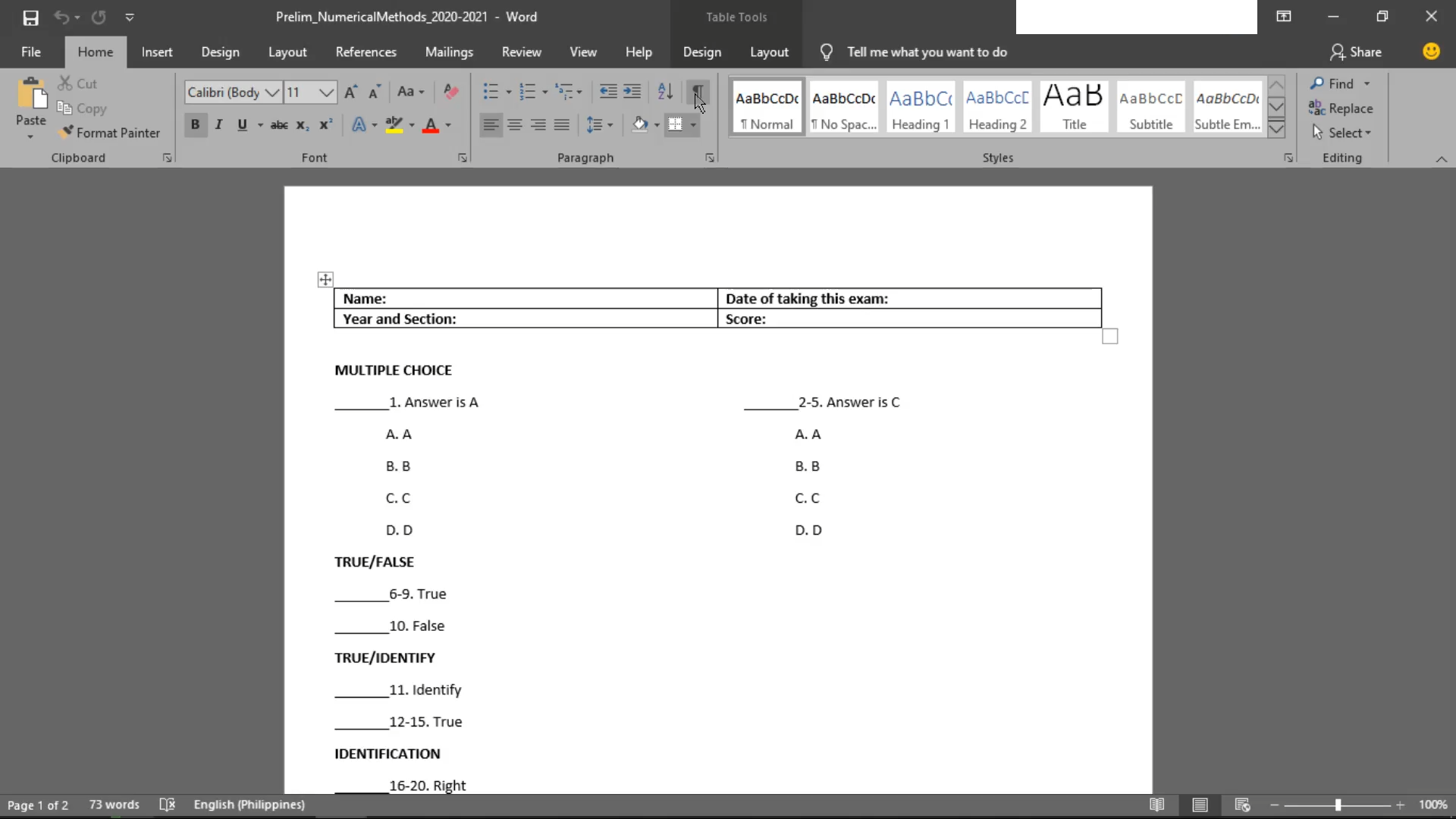Open Change Case dropdown
This screenshot has width=1456, height=819.
[x=410, y=92]
